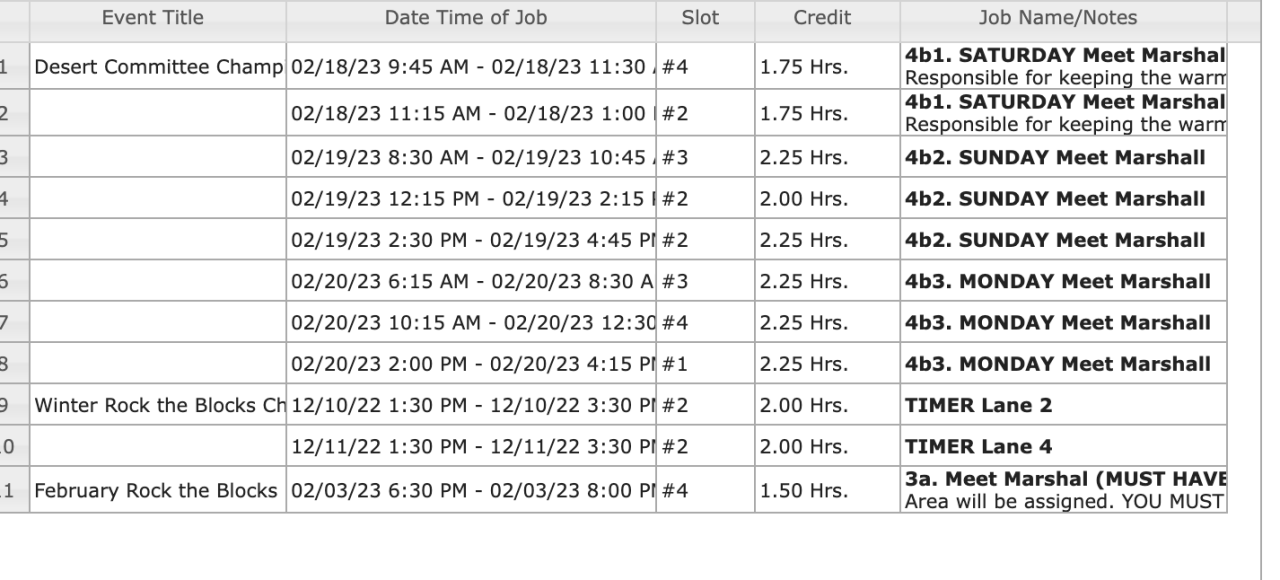Click the 02/19/23 8:30 AM date cell
The image size is (1280, 580).
click(470, 156)
